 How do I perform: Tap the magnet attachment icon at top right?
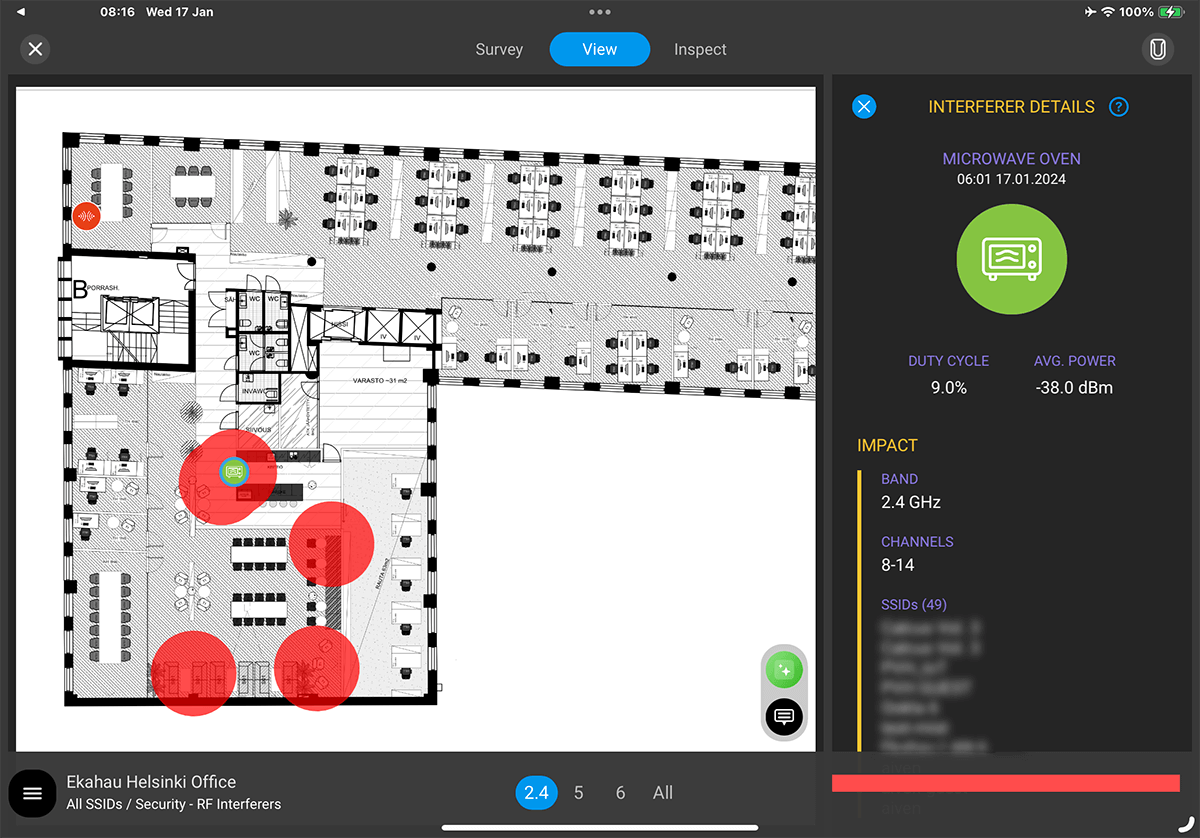click(x=1157, y=49)
